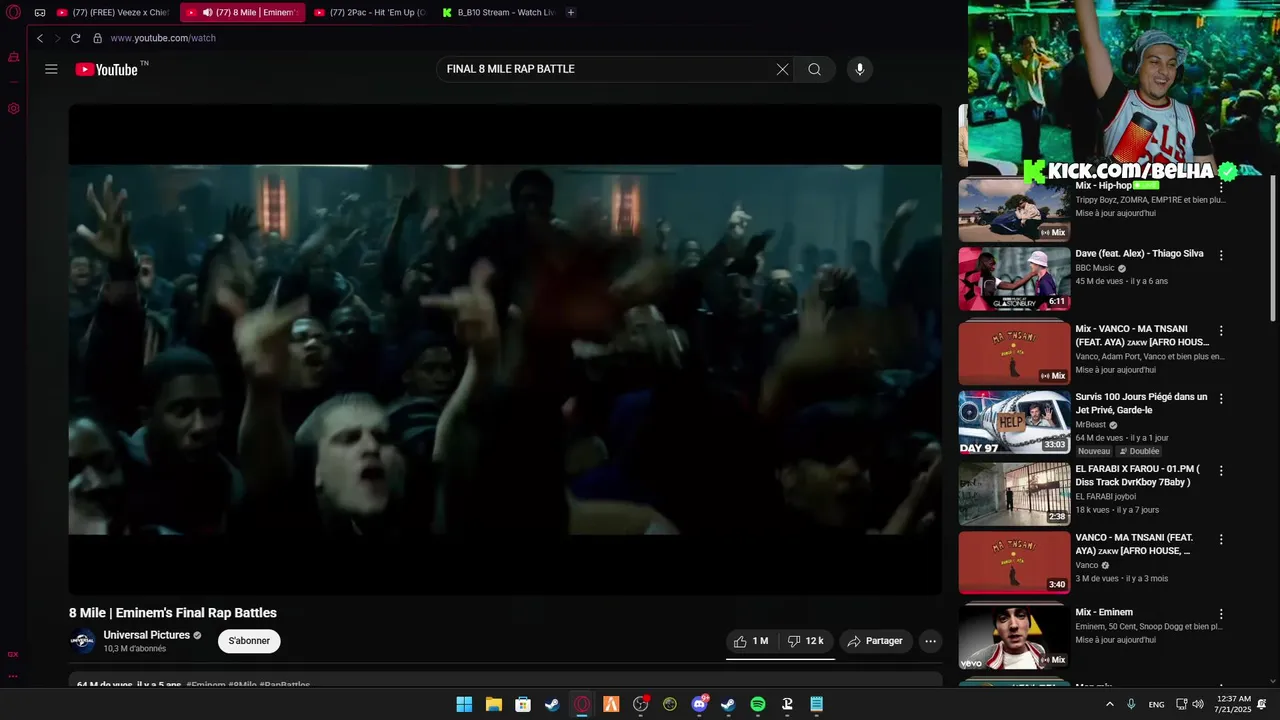Open EL FARABI X FAROU thumbnail
This screenshot has width=1280, height=720.
pos(1014,493)
